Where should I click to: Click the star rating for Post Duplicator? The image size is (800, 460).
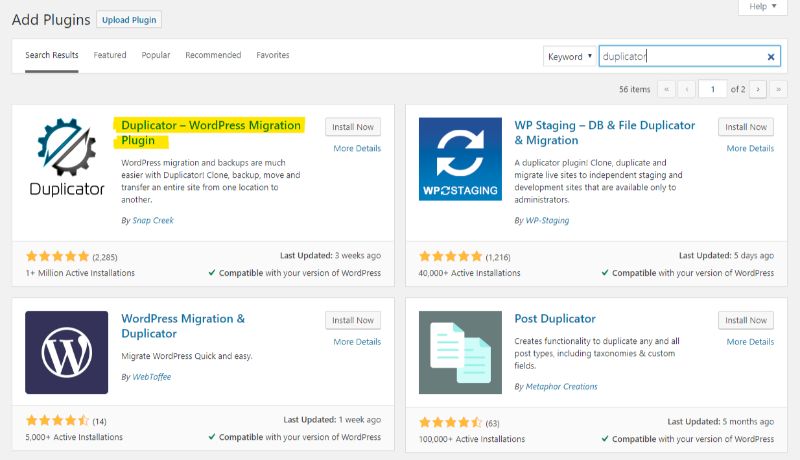tap(451, 422)
